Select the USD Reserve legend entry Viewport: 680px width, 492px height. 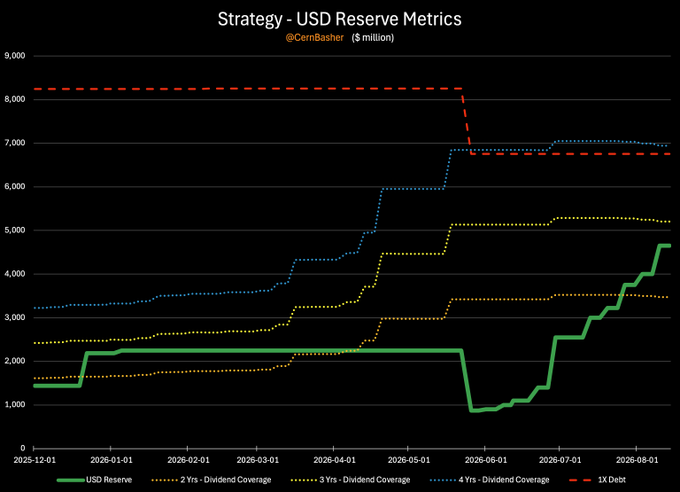tap(95, 480)
